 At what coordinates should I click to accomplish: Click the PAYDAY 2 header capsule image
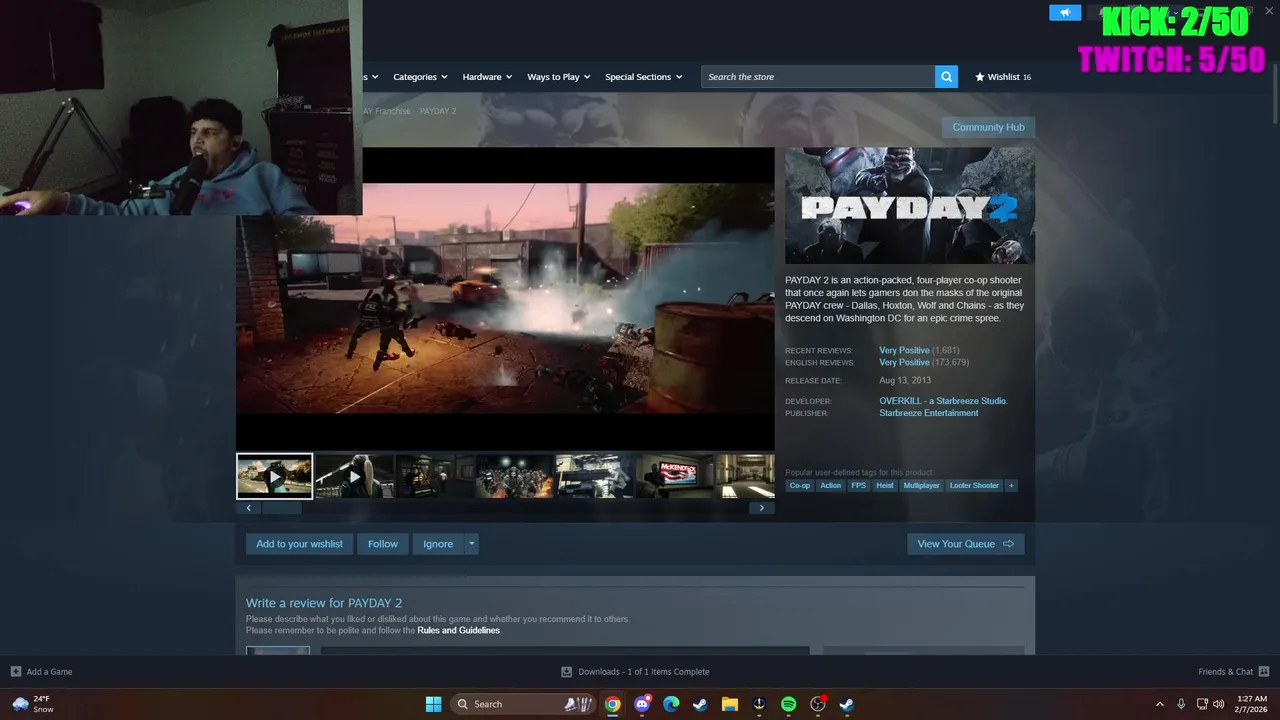pos(910,206)
